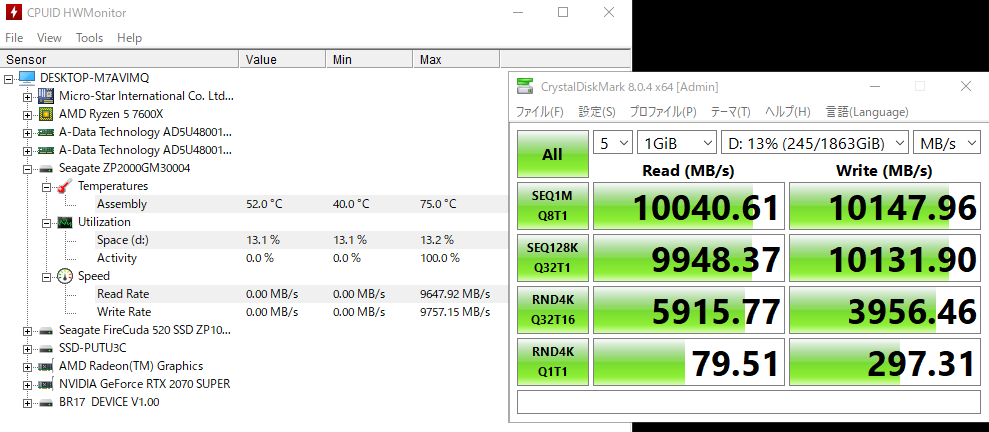Start the SEQ128K Q32T1 test
Screen dimensions: 989x432
pyautogui.click(x=553, y=258)
